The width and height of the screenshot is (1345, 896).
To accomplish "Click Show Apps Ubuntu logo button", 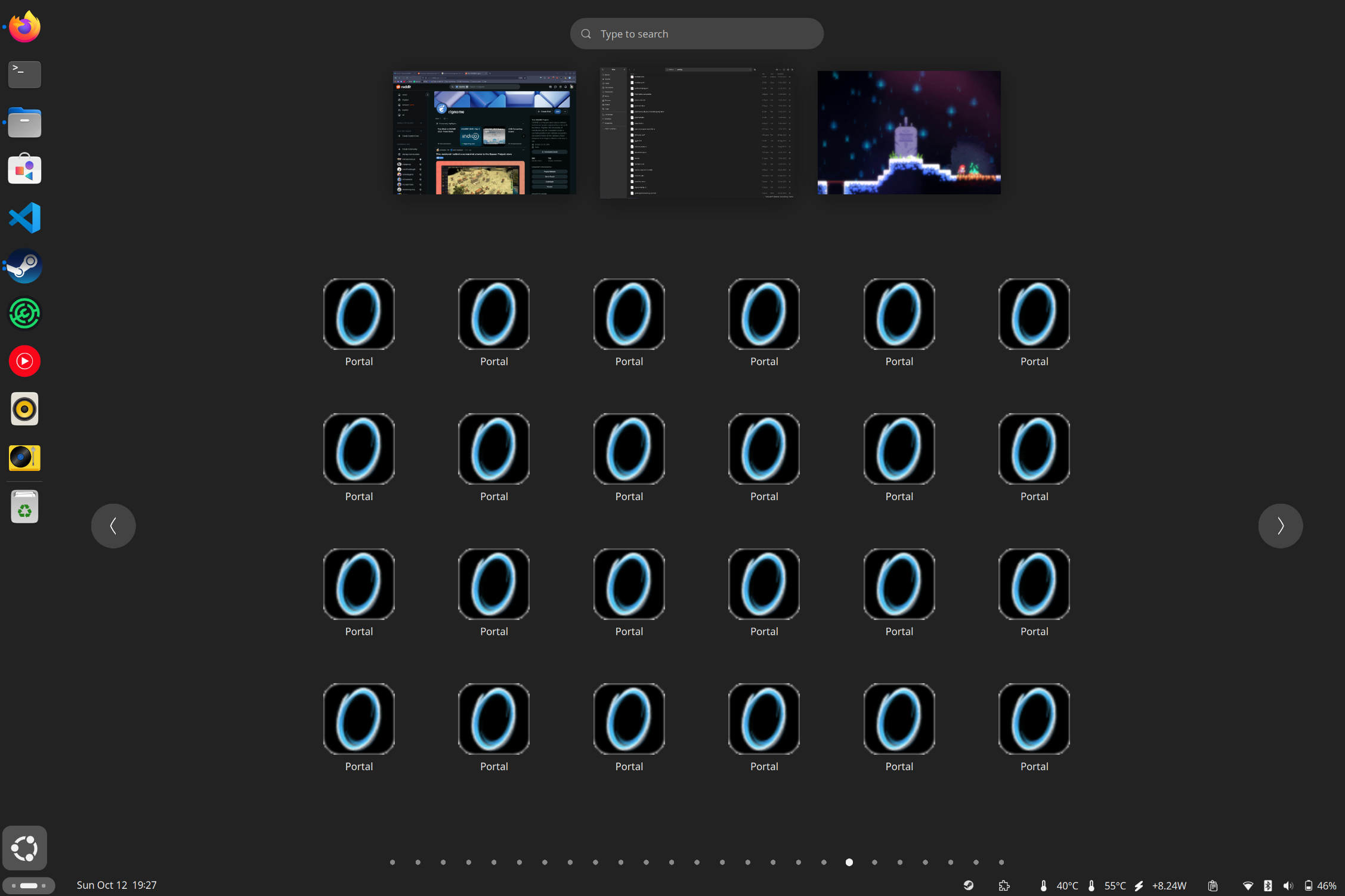I will click(x=24, y=848).
